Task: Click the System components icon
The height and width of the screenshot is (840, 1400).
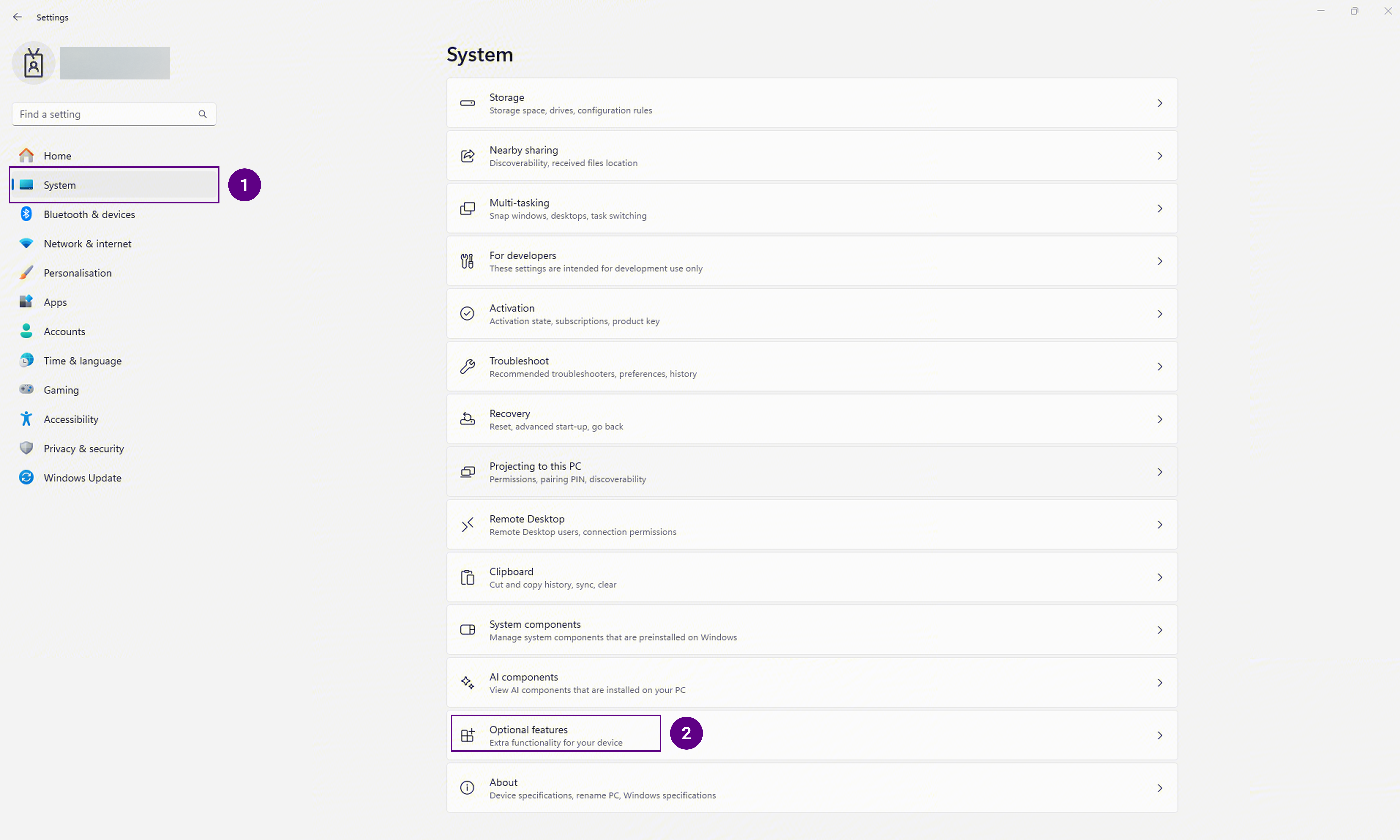Action: tap(467, 629)
